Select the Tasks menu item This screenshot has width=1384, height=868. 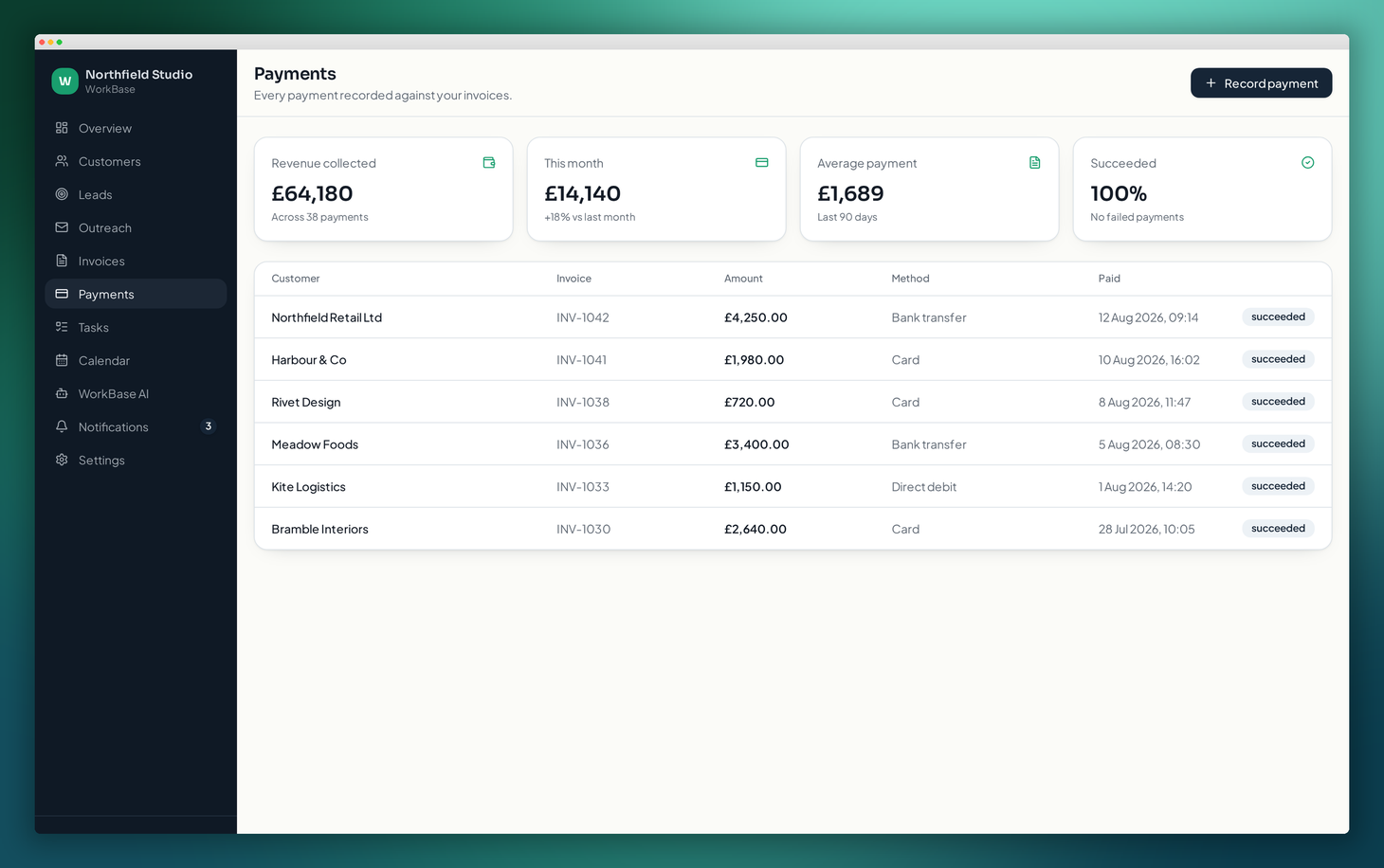pos(136,327)
